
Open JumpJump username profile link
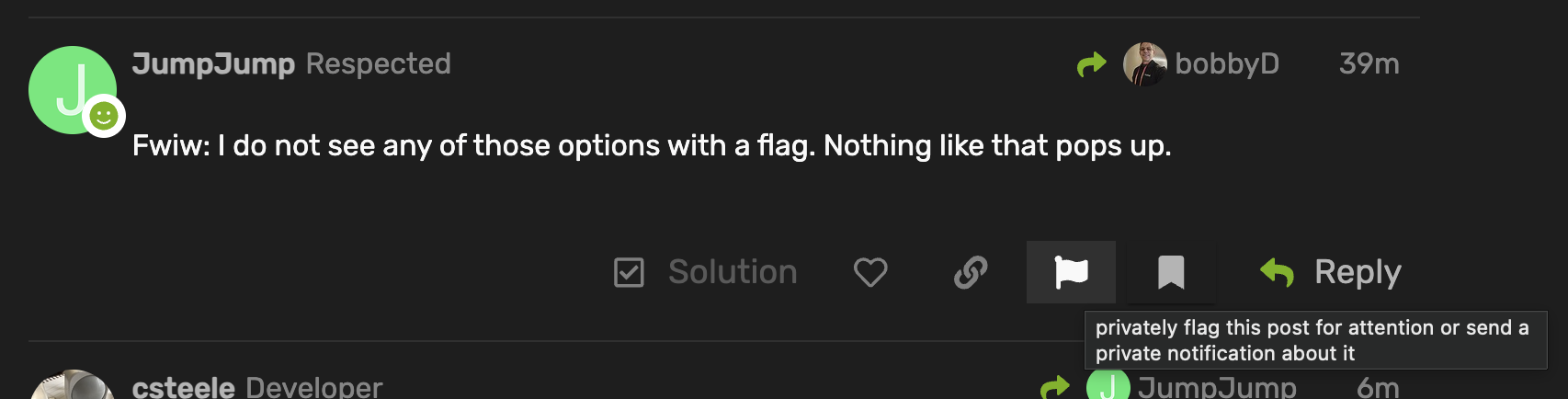[213, 63]
